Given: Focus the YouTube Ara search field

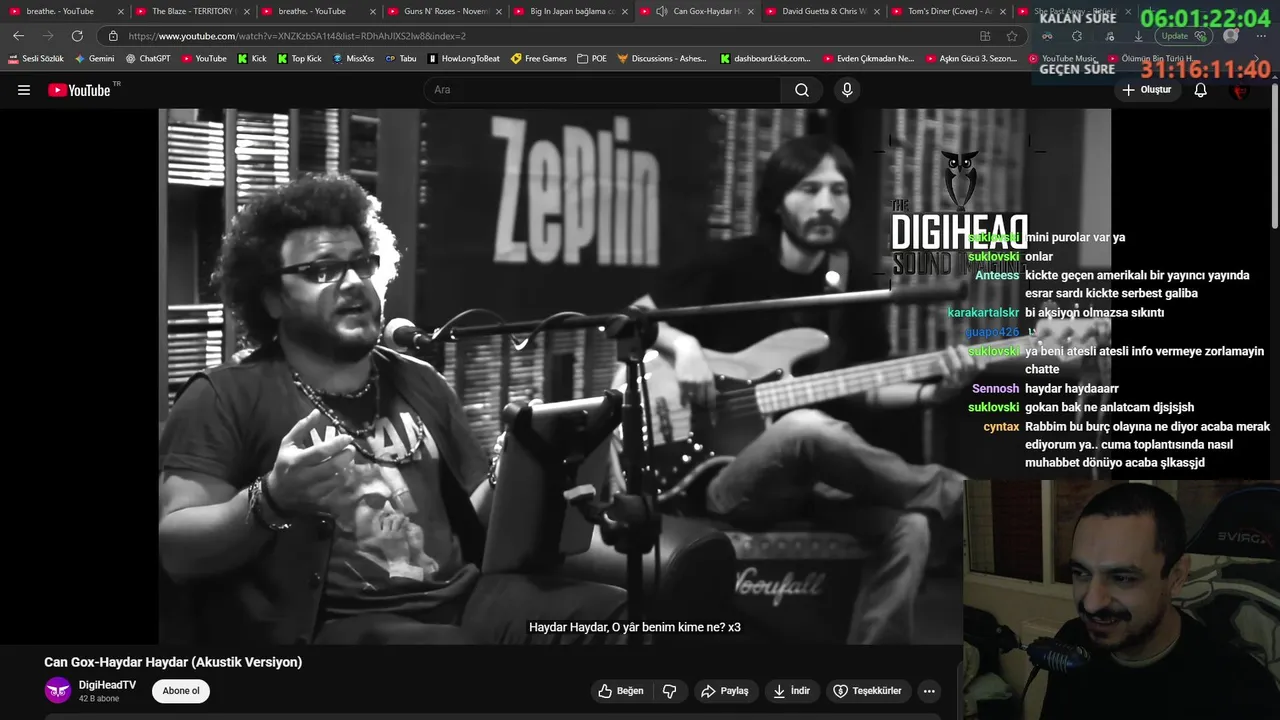Looking at the screenshot, I should [x=603, y=90].
